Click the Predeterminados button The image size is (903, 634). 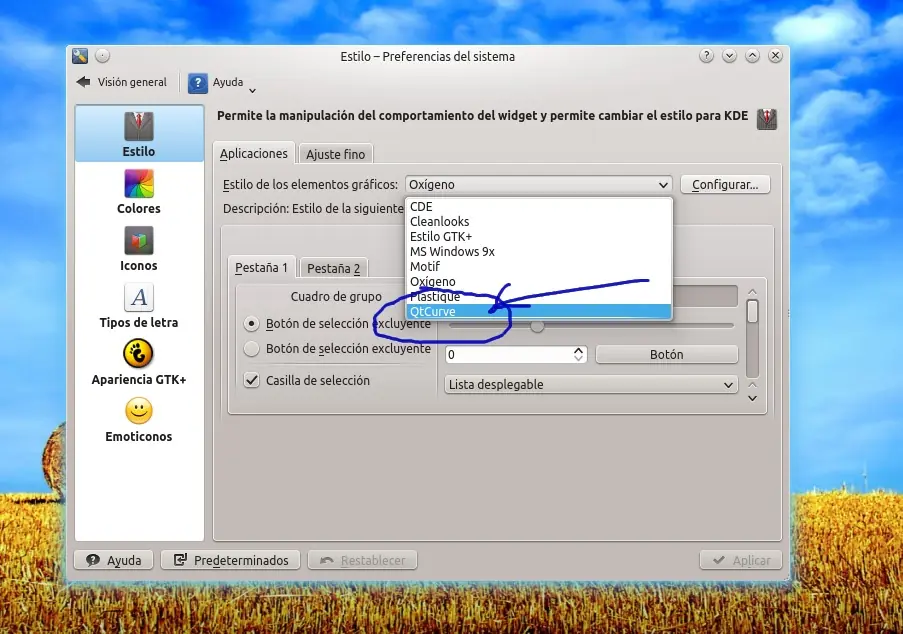click(231, 560)
